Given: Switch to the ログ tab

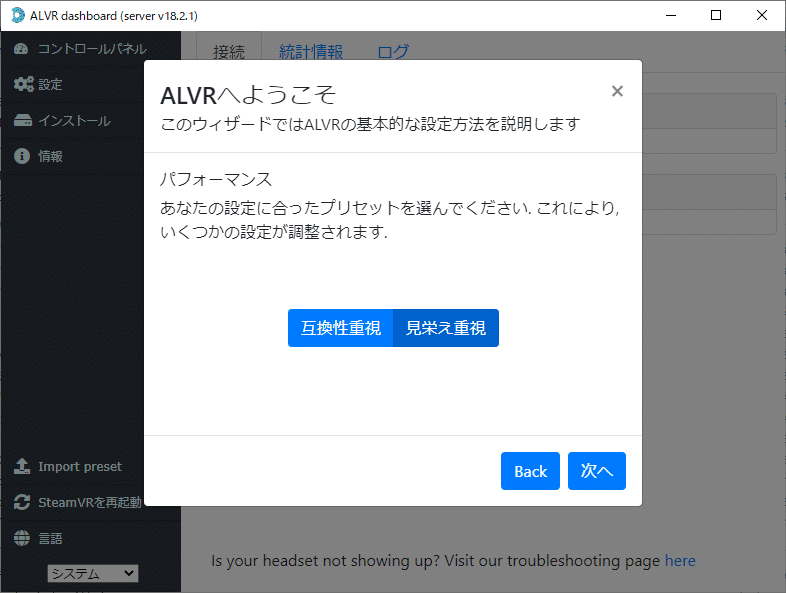Looking at the screenshot, I should 393,52.
